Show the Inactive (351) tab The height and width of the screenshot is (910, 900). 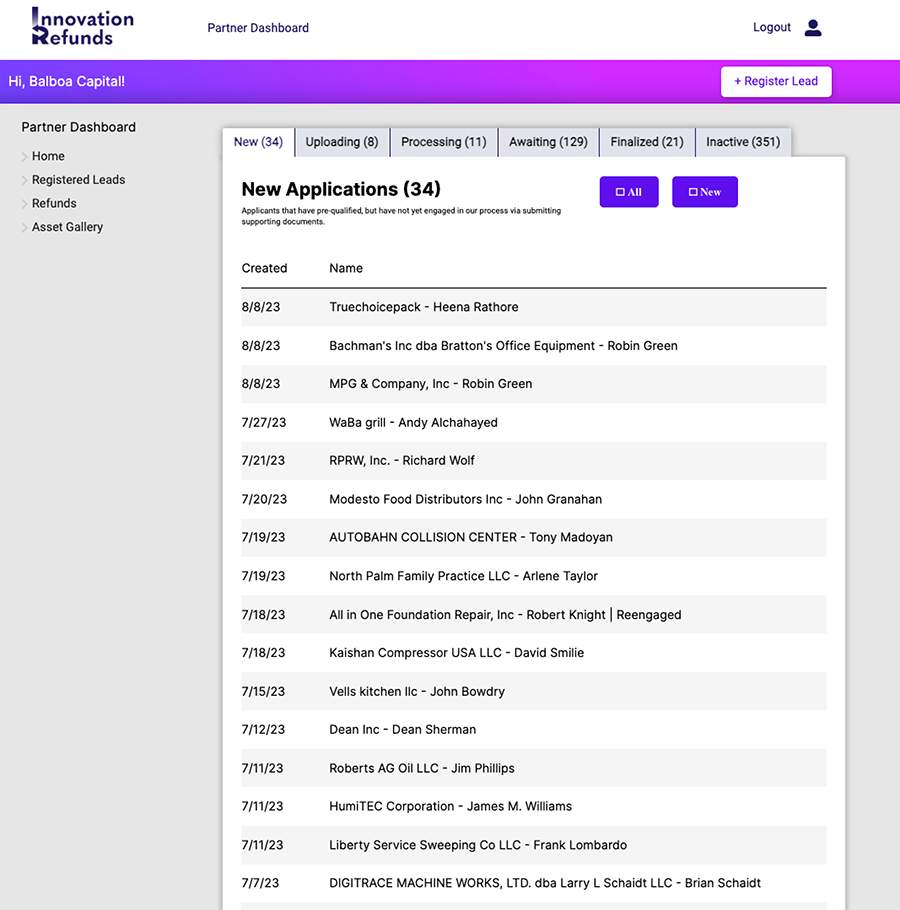(743, 142)
